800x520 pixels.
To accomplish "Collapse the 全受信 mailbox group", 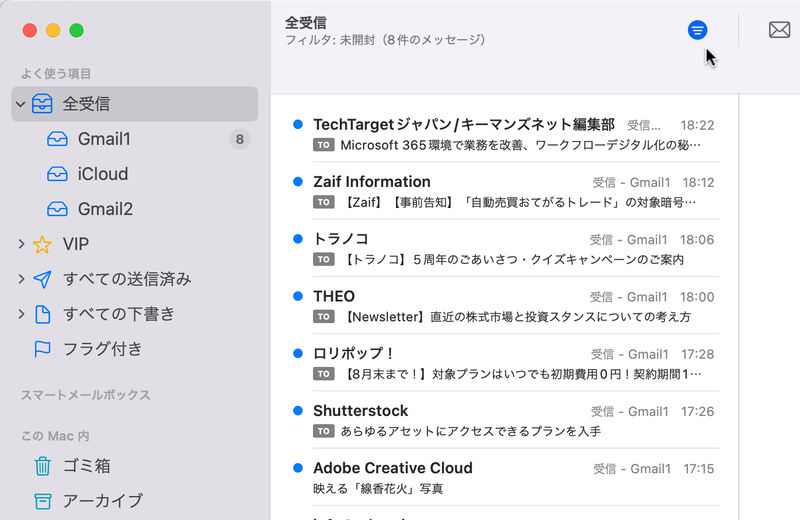I will 20,104.
